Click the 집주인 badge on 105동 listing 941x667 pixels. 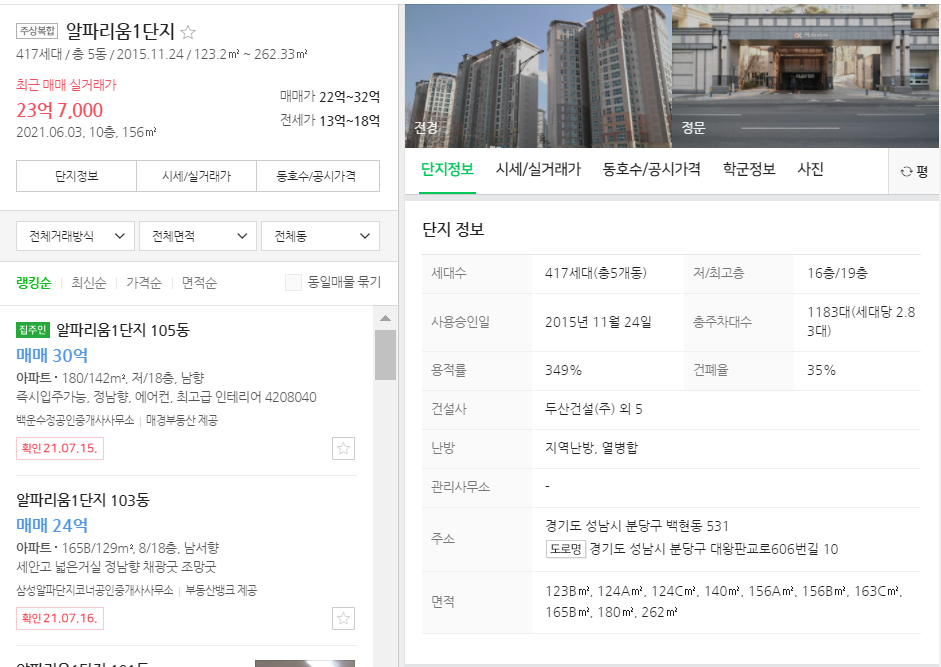coord(33,330)
